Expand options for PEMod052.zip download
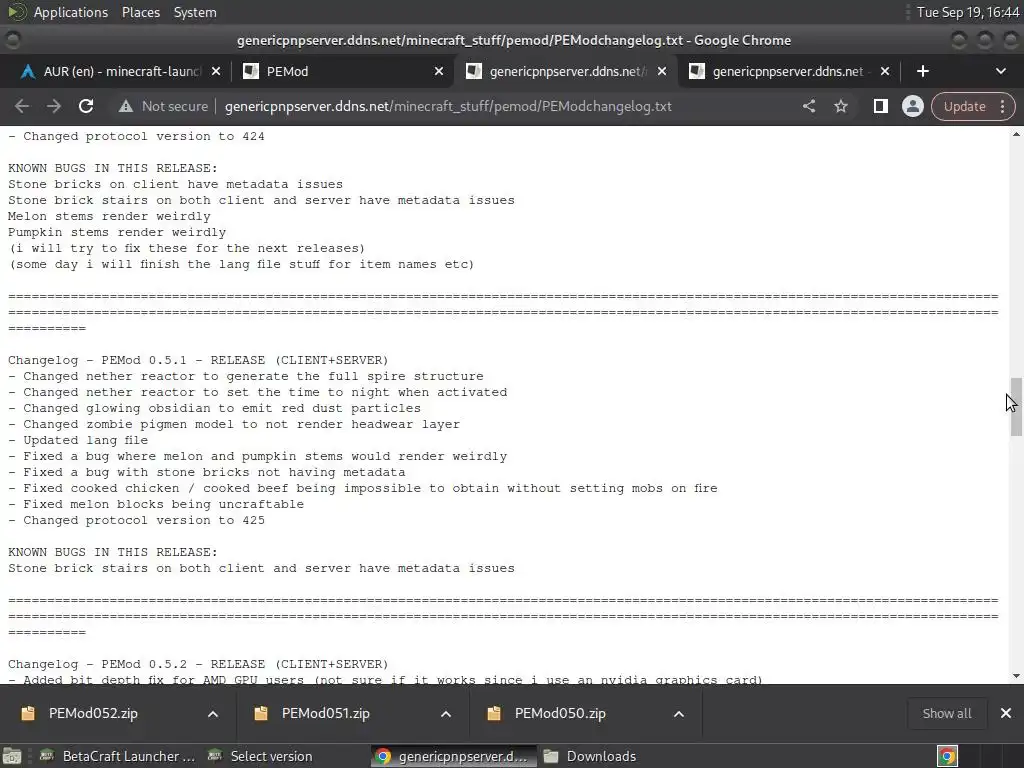This screenshot has width=1024, height=768. pyautogui.click(x=213, y=714)
